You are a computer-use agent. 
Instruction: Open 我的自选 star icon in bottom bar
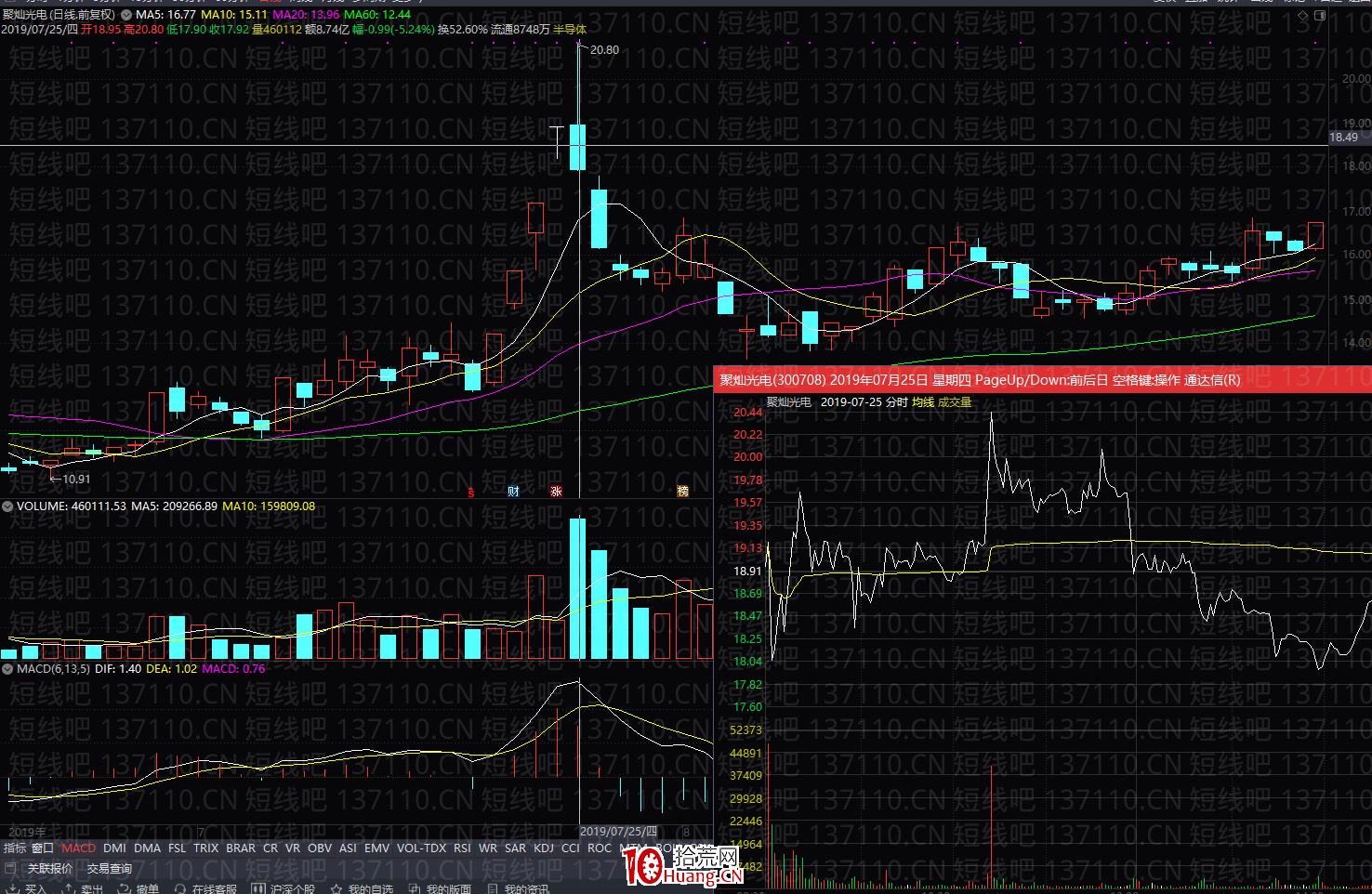pos(336,889)
